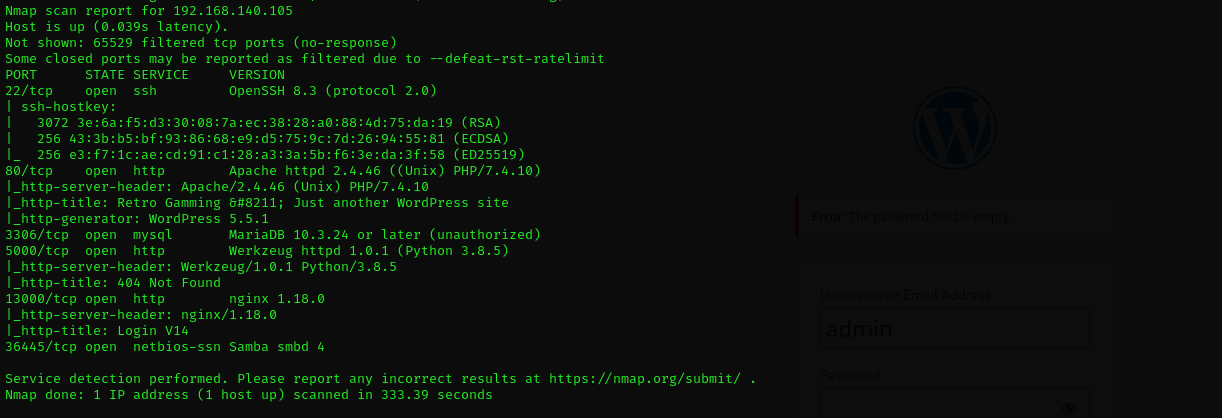The image size is (1222, 418).
Task: Click the WordPress logo
Action: (x=954, y=127)
